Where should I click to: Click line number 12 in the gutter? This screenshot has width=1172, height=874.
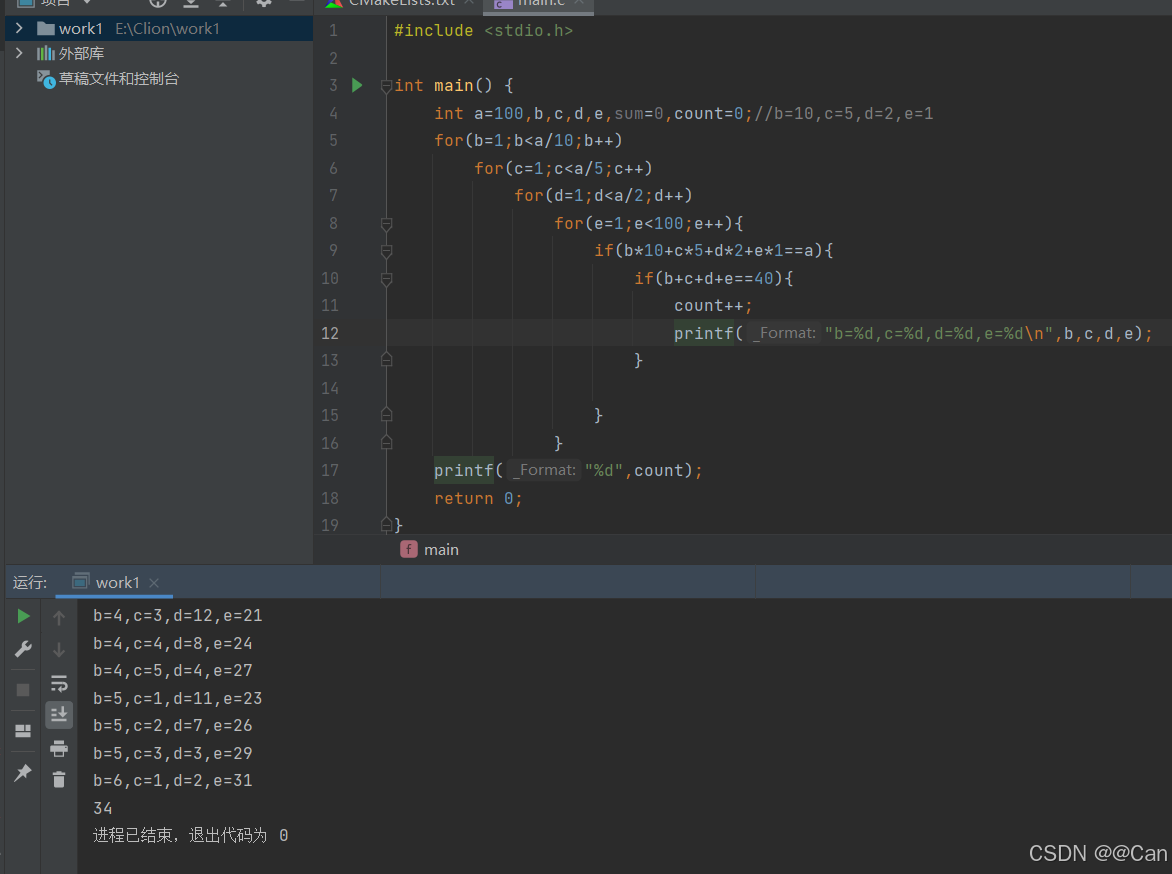[x=330, y=333]
